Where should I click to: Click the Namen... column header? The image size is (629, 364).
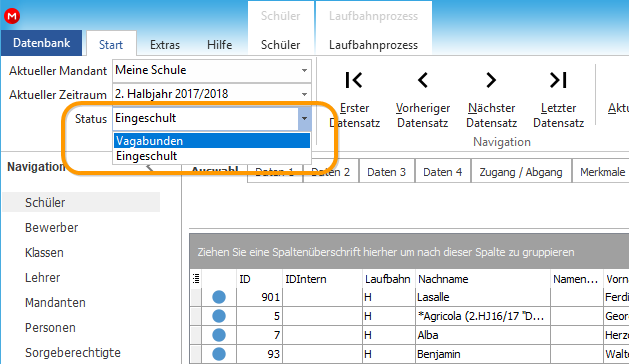[576, 279]
